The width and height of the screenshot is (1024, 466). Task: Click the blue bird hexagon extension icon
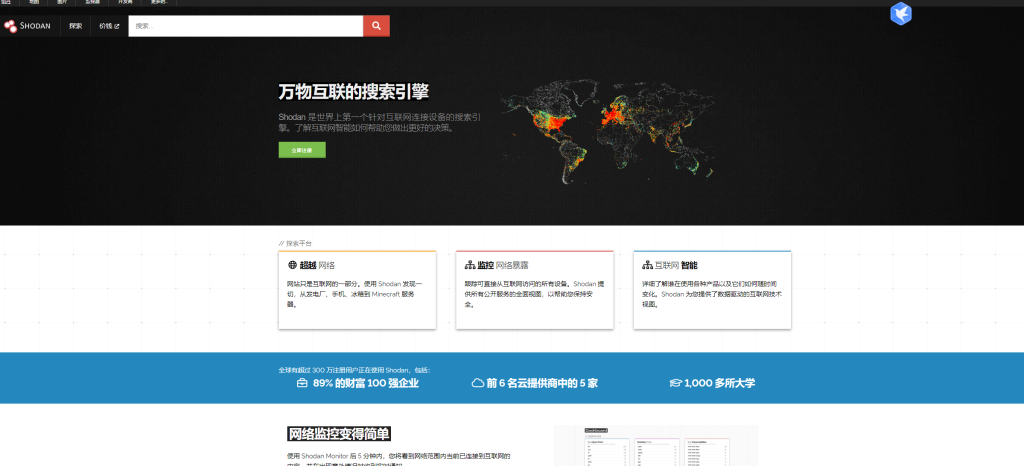pyautogui.click(x=901, y=14)
